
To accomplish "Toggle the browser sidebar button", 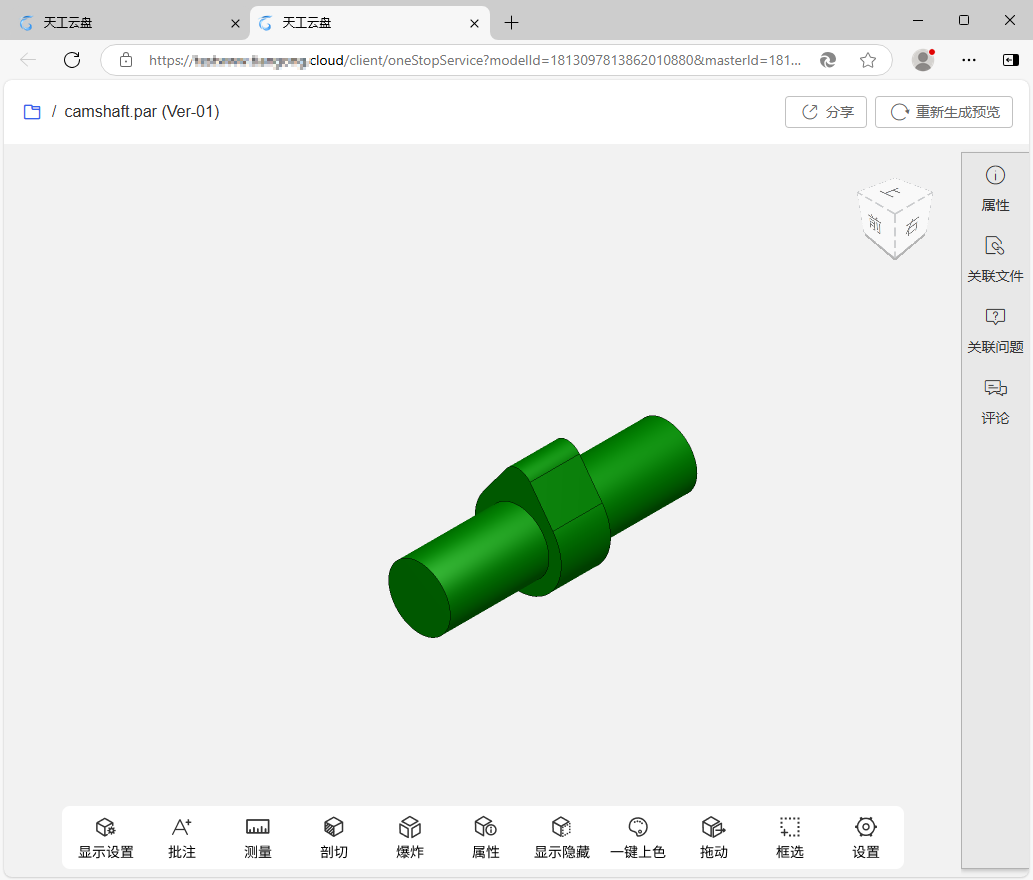I will (1011, 60).
